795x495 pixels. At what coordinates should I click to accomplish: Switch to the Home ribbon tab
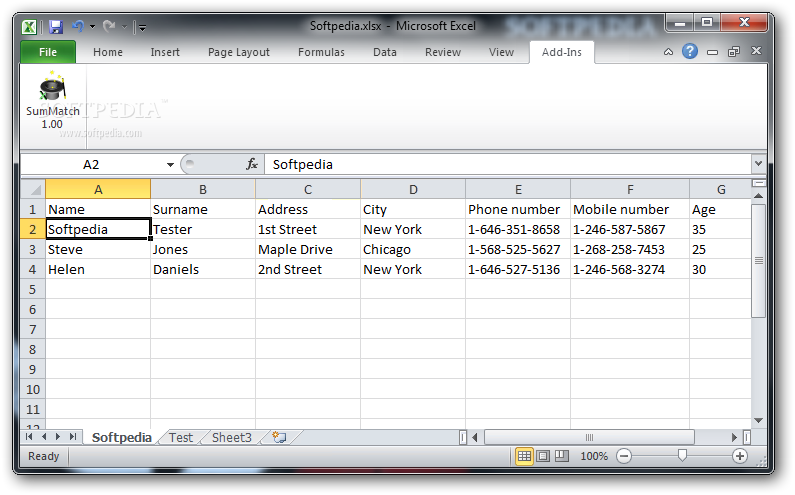pos(107,52)
